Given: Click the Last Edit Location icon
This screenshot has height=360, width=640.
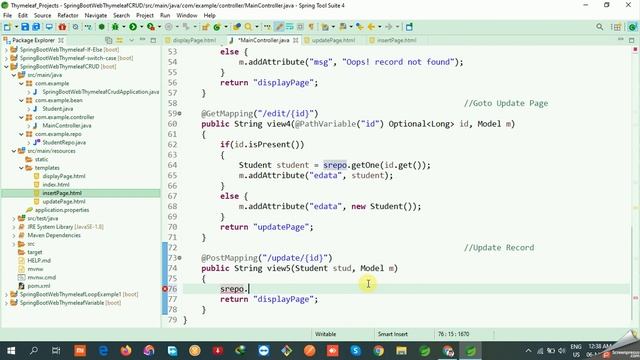Looking at the screenshot, I should pyautogui.click(x=360, y=27).
